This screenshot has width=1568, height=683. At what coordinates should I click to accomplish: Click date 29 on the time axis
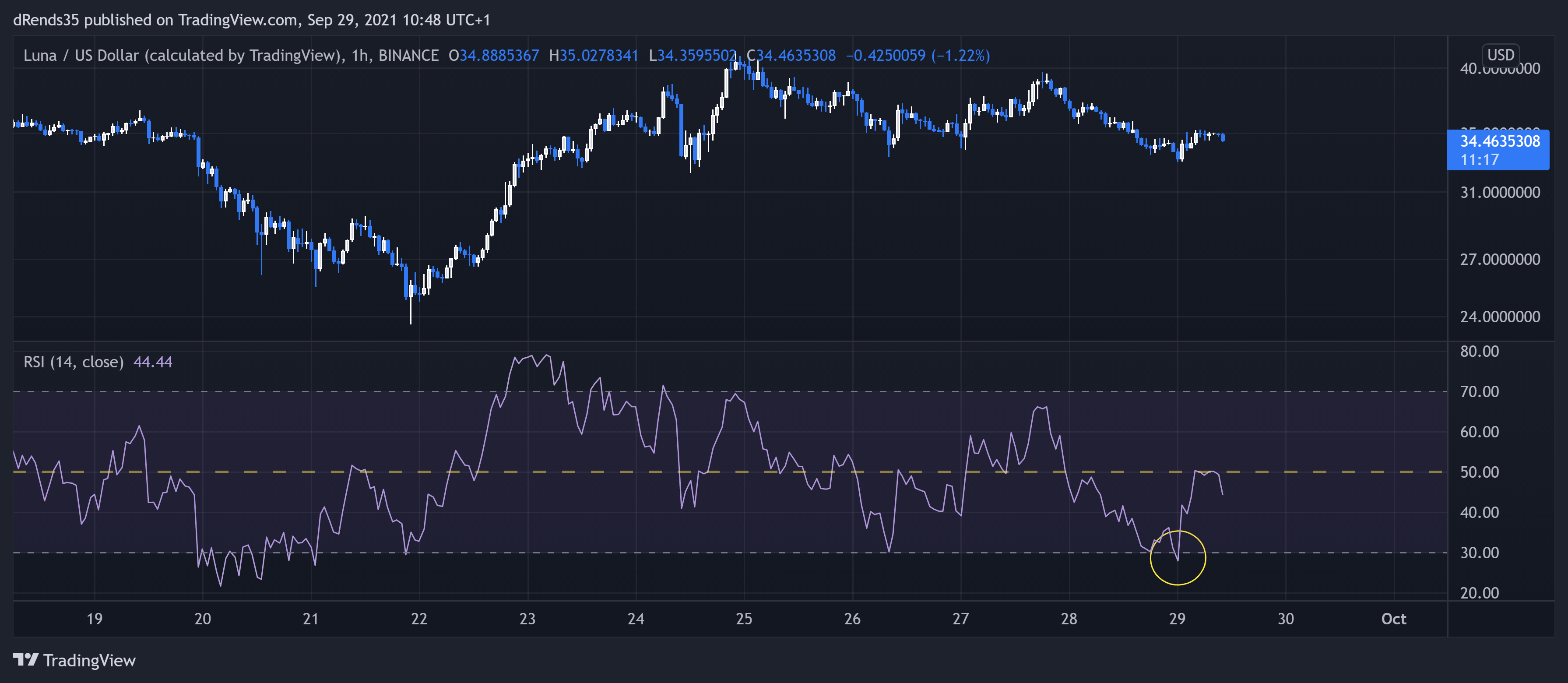click(1178, 619)
